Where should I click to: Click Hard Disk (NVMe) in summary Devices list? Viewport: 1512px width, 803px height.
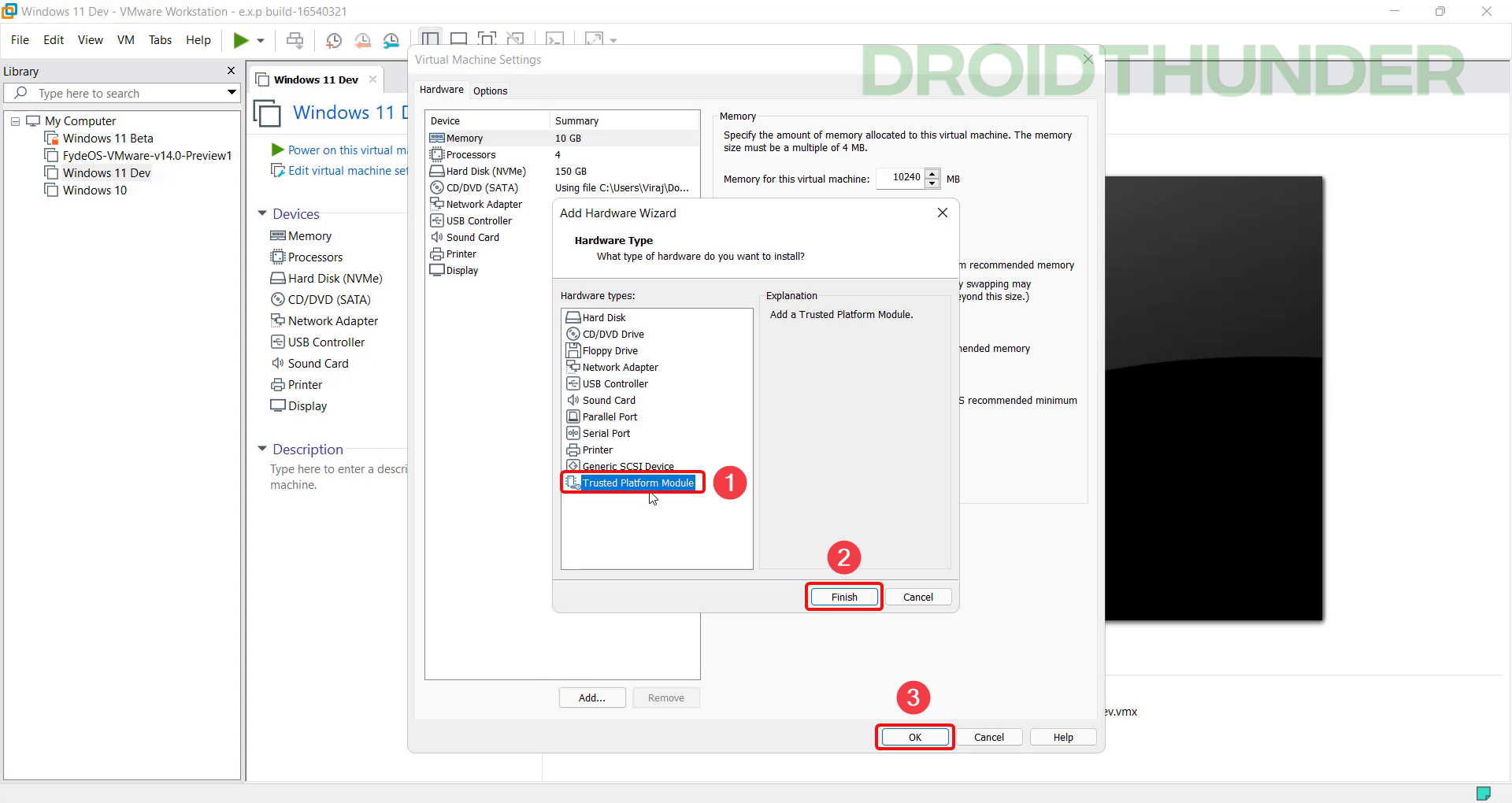pos(335,279)
